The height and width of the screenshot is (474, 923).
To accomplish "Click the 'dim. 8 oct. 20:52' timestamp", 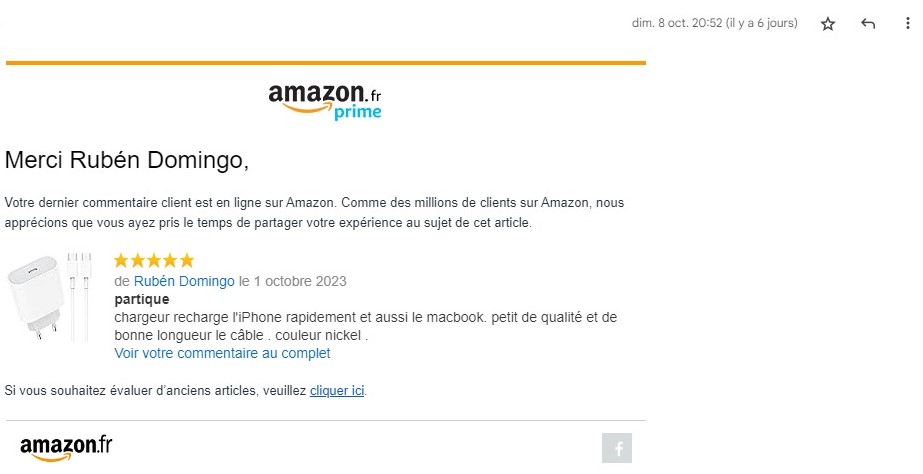I will point(677,23).
